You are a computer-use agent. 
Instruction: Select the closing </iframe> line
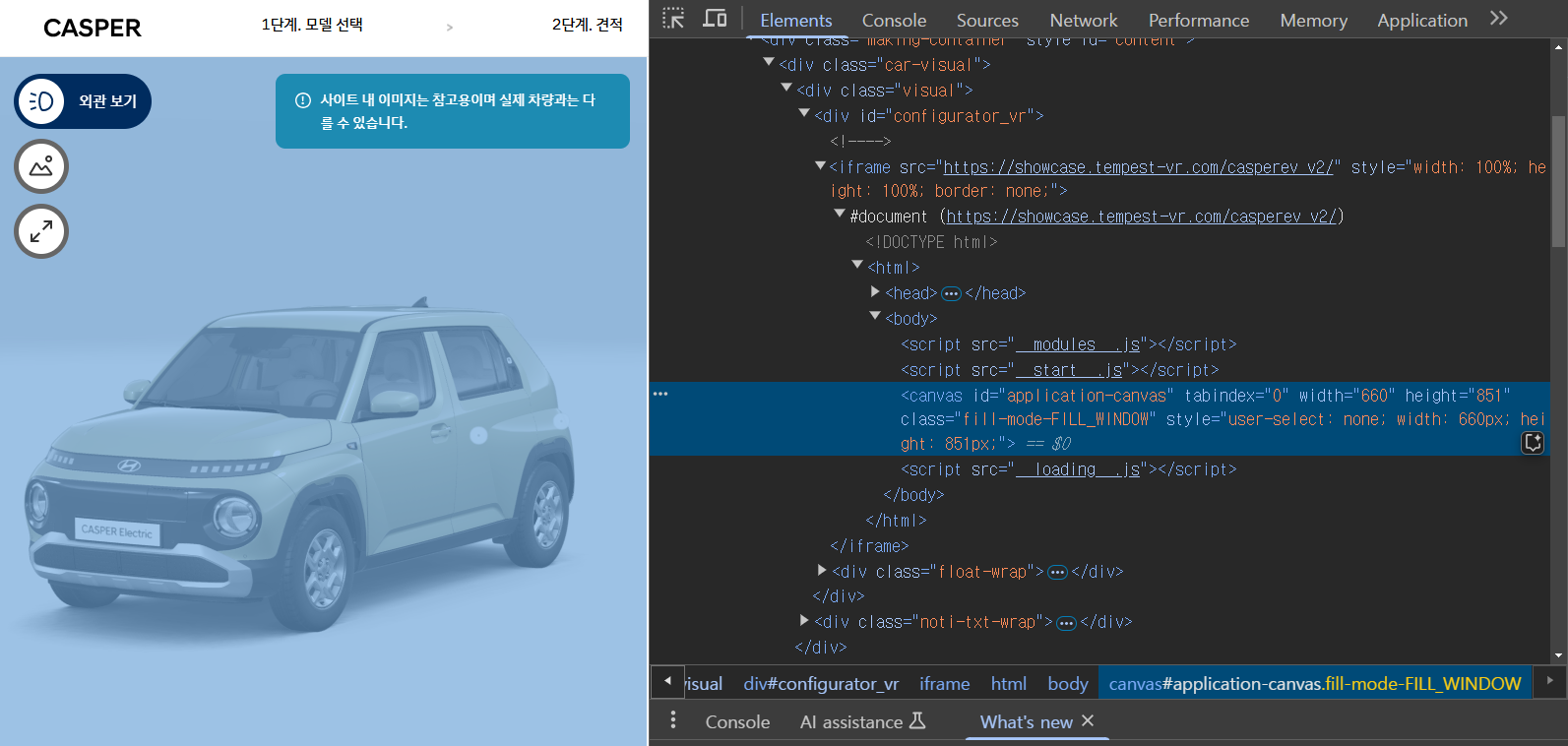869,546
